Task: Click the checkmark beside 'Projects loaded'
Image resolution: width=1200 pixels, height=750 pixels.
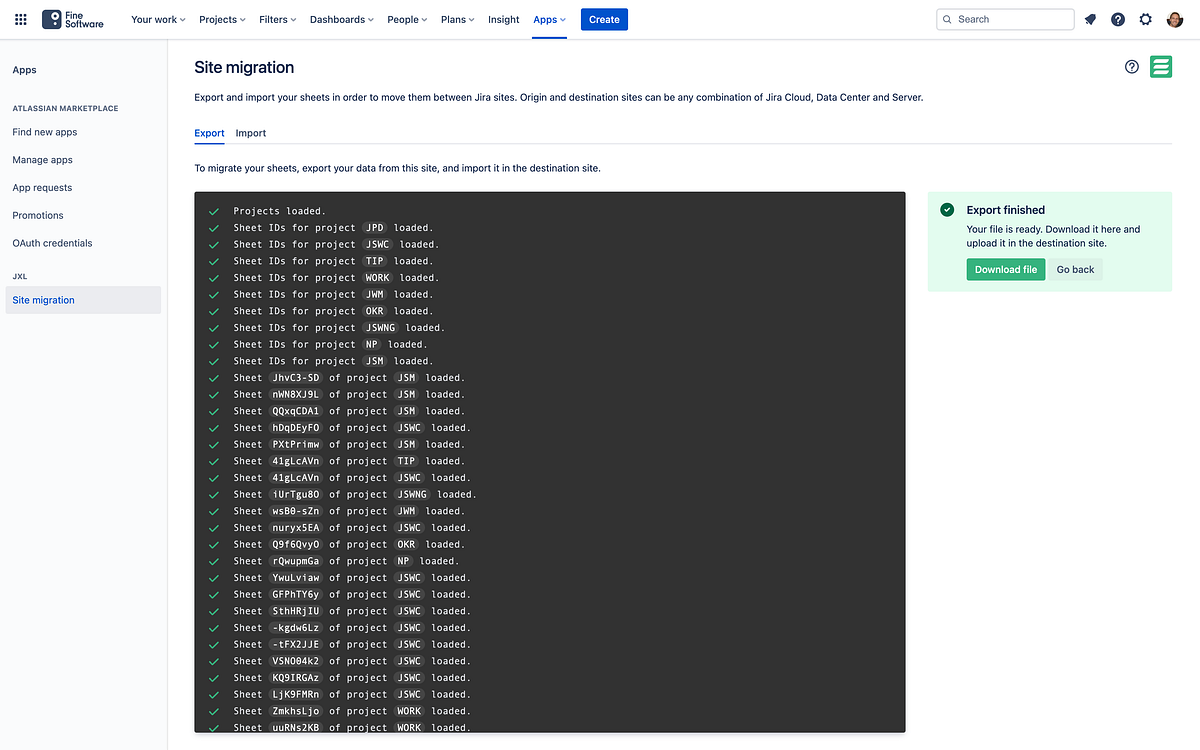Action: tap(214, 210)
